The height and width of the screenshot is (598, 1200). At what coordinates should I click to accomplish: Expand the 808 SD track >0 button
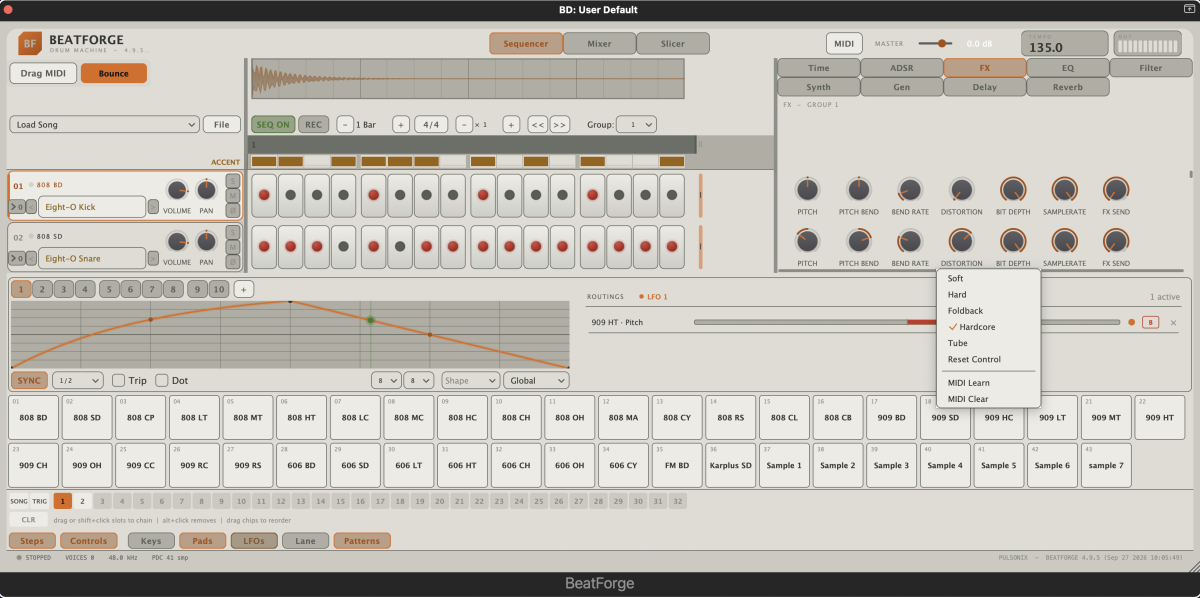pyautogui.click(x=16, y=258)
